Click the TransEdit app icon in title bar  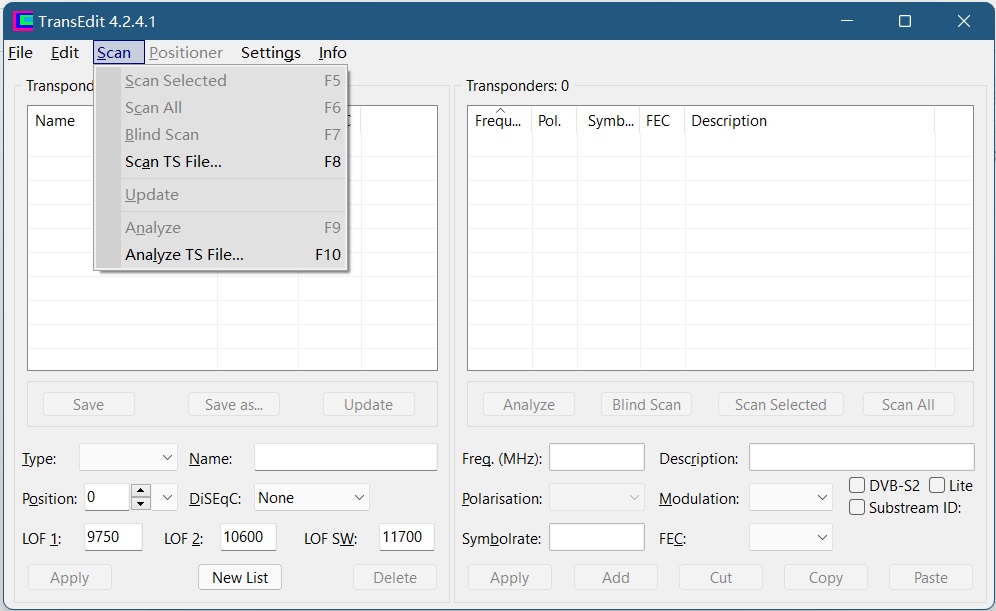(22, 21)
